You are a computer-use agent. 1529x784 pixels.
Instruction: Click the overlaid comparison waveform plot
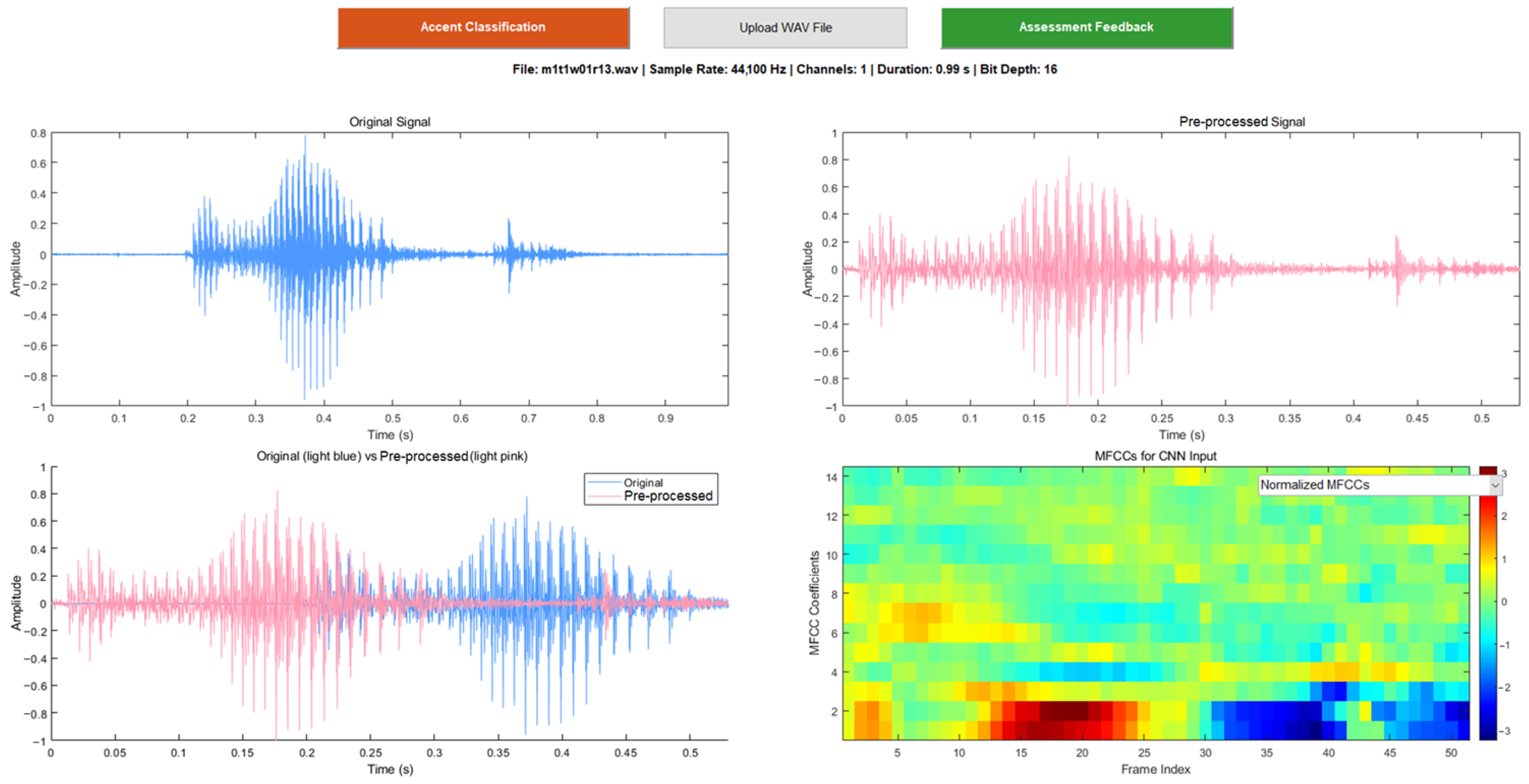[389, 603]
